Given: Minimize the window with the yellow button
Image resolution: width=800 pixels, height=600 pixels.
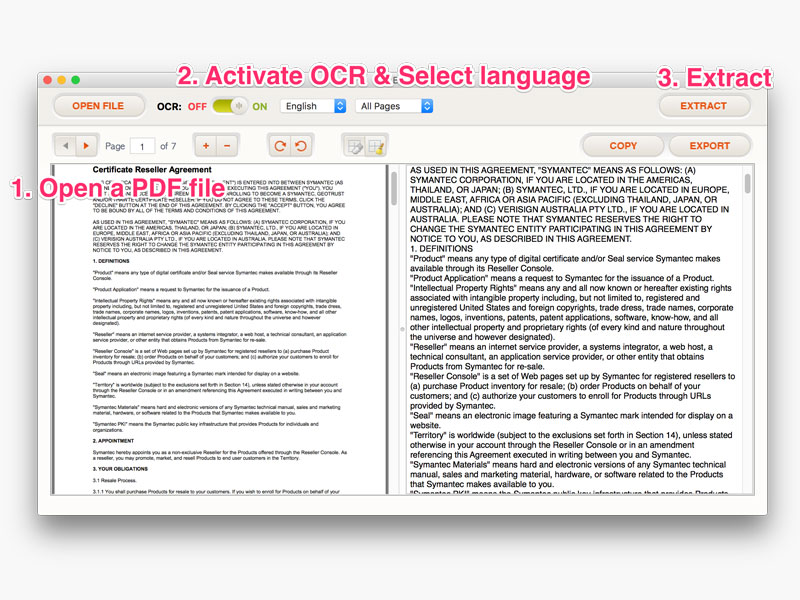Looking at the screenshot, I should click(62, 80).
